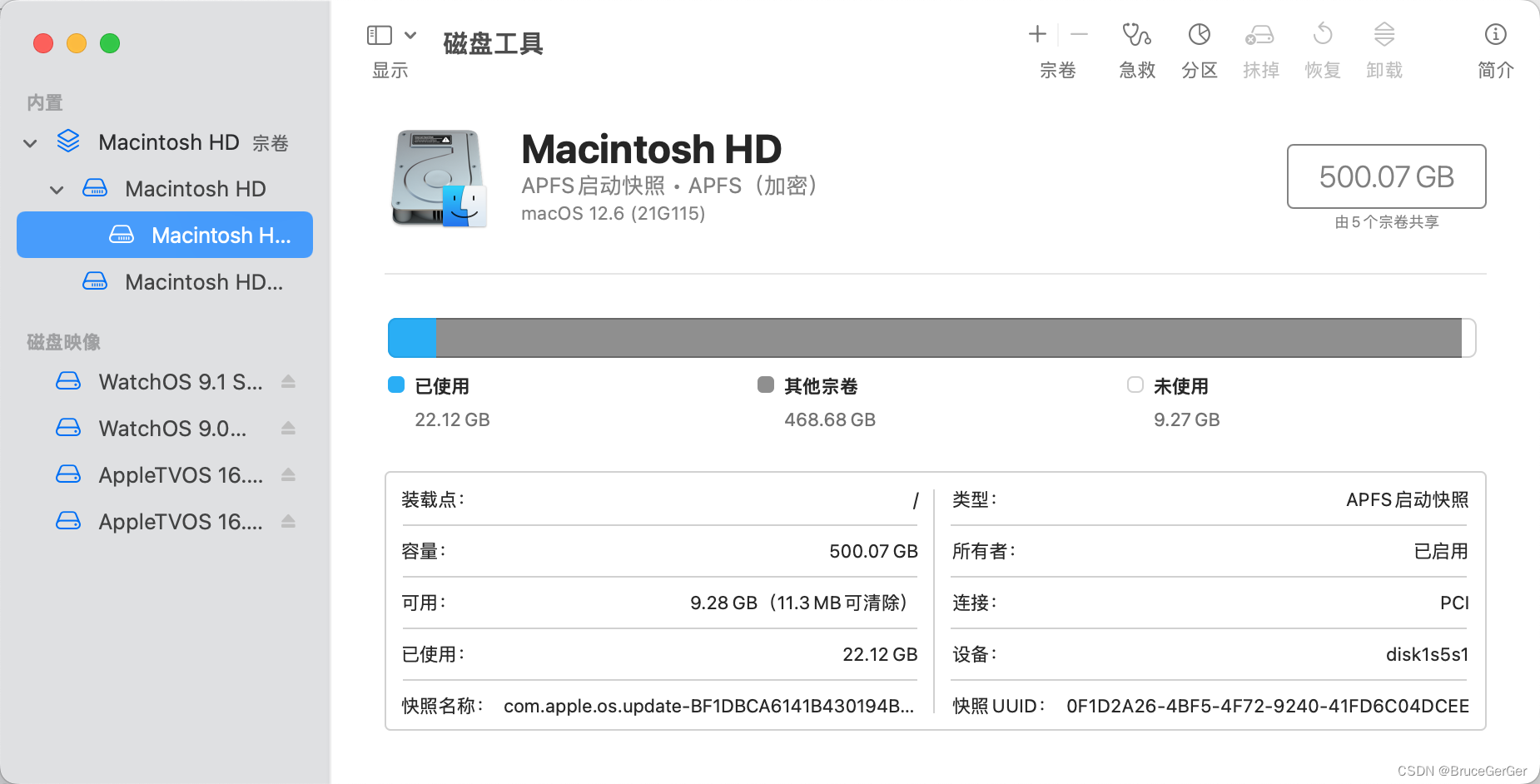This screenshot has height=784, width=1540.
Task: Add a volume with the plus icon
Action: pyautogui.click(x=1037, y=34)
